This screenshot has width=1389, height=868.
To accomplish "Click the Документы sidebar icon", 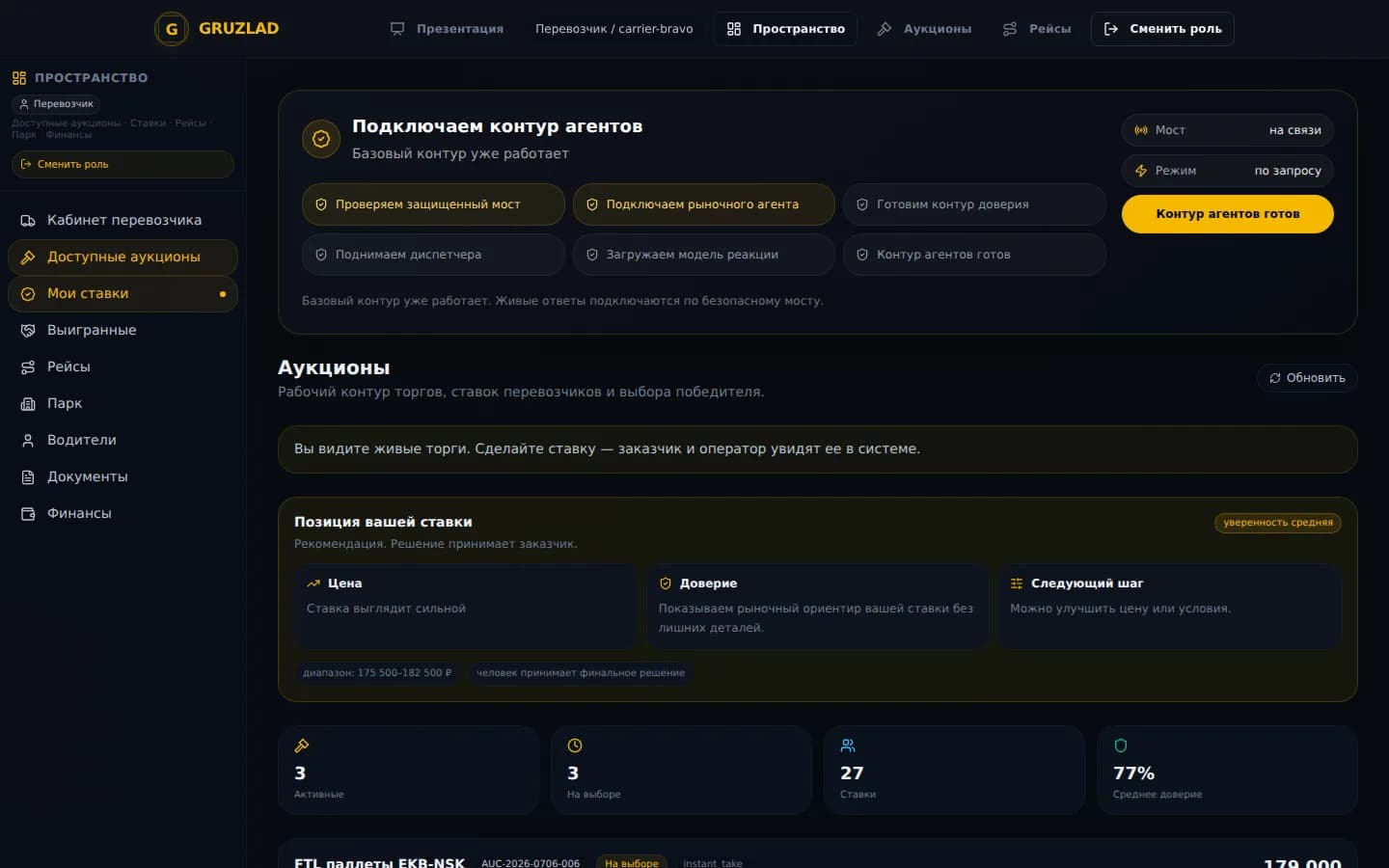I will point(28,476).
